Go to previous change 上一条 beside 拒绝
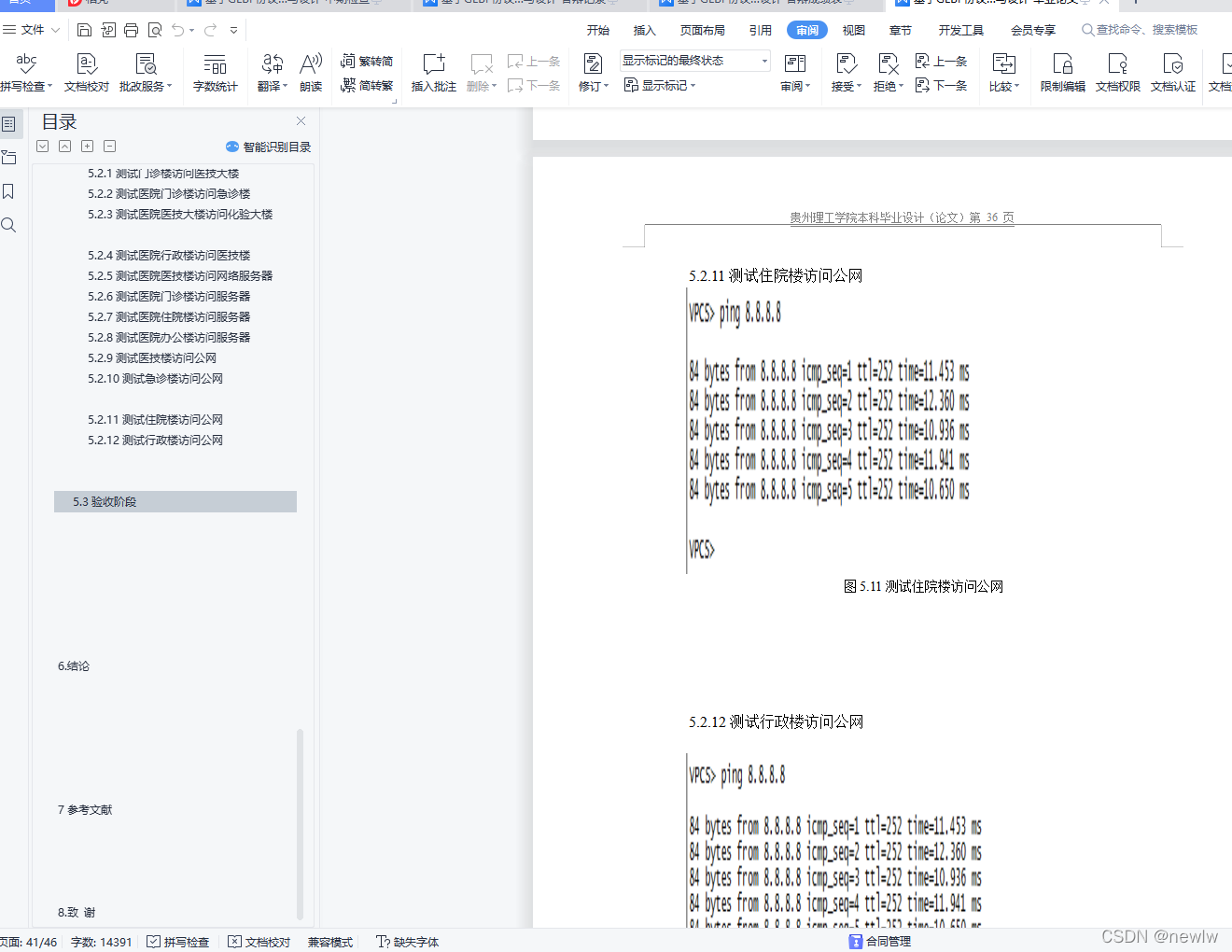 [x=941, y=61]
